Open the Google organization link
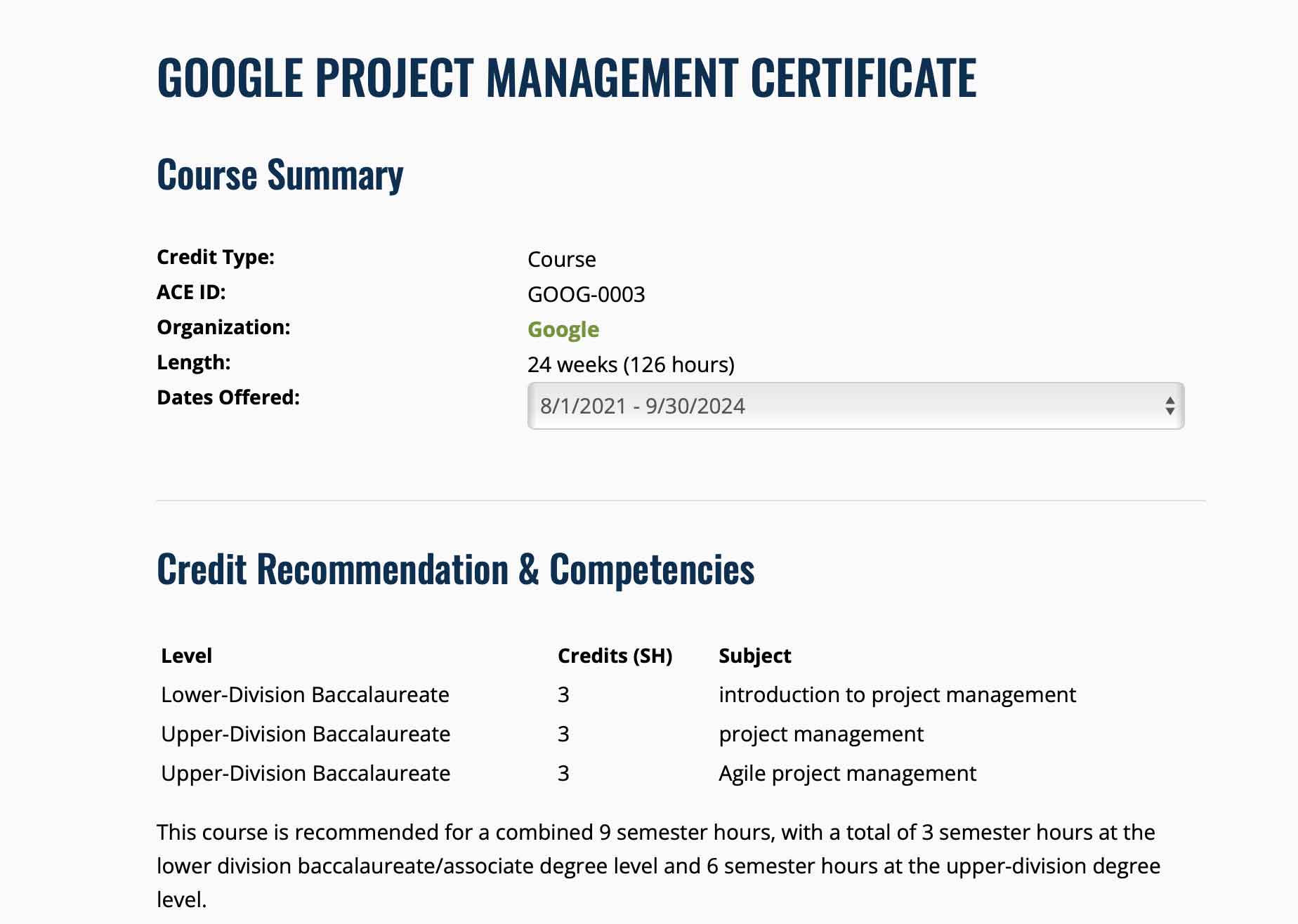Viewport: 1298px width, 924px height. coord(563,329)
